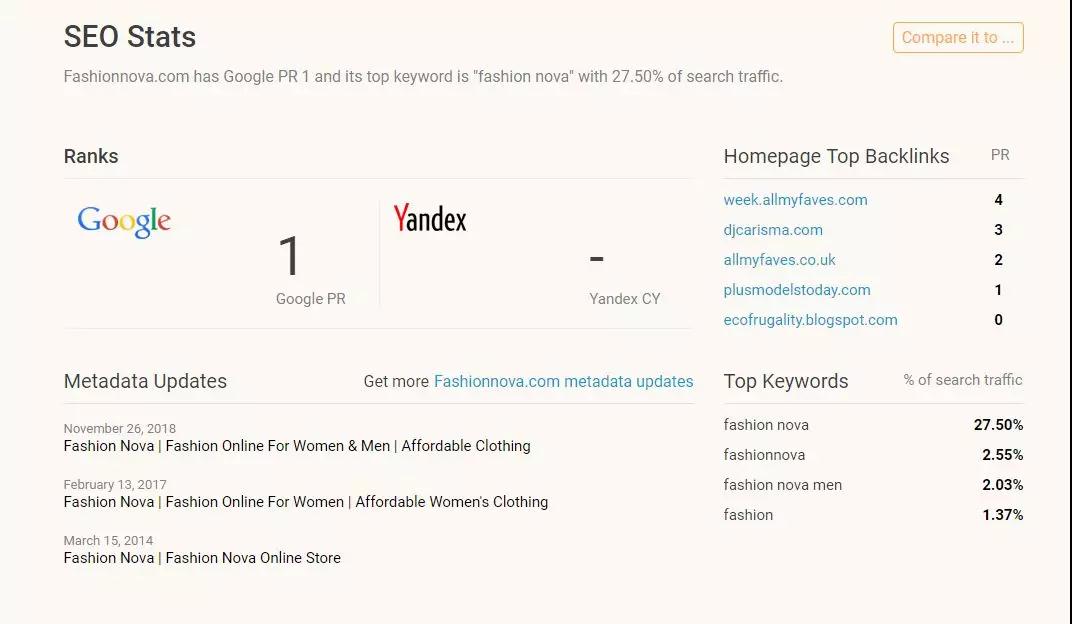
Task: Click the Google logo in Ranks
Action: pyautogui.click(x=124, y=221)
